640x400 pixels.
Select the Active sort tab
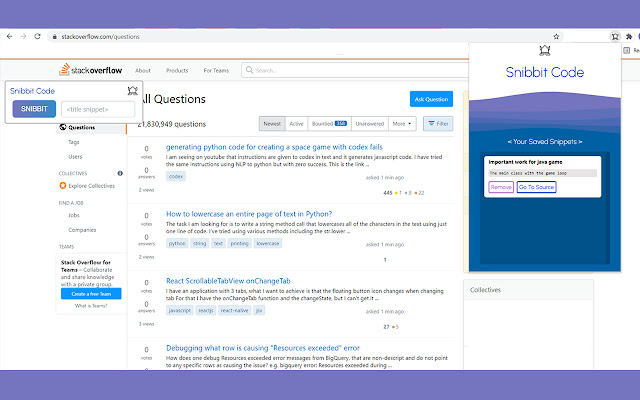tap(296, 124)
